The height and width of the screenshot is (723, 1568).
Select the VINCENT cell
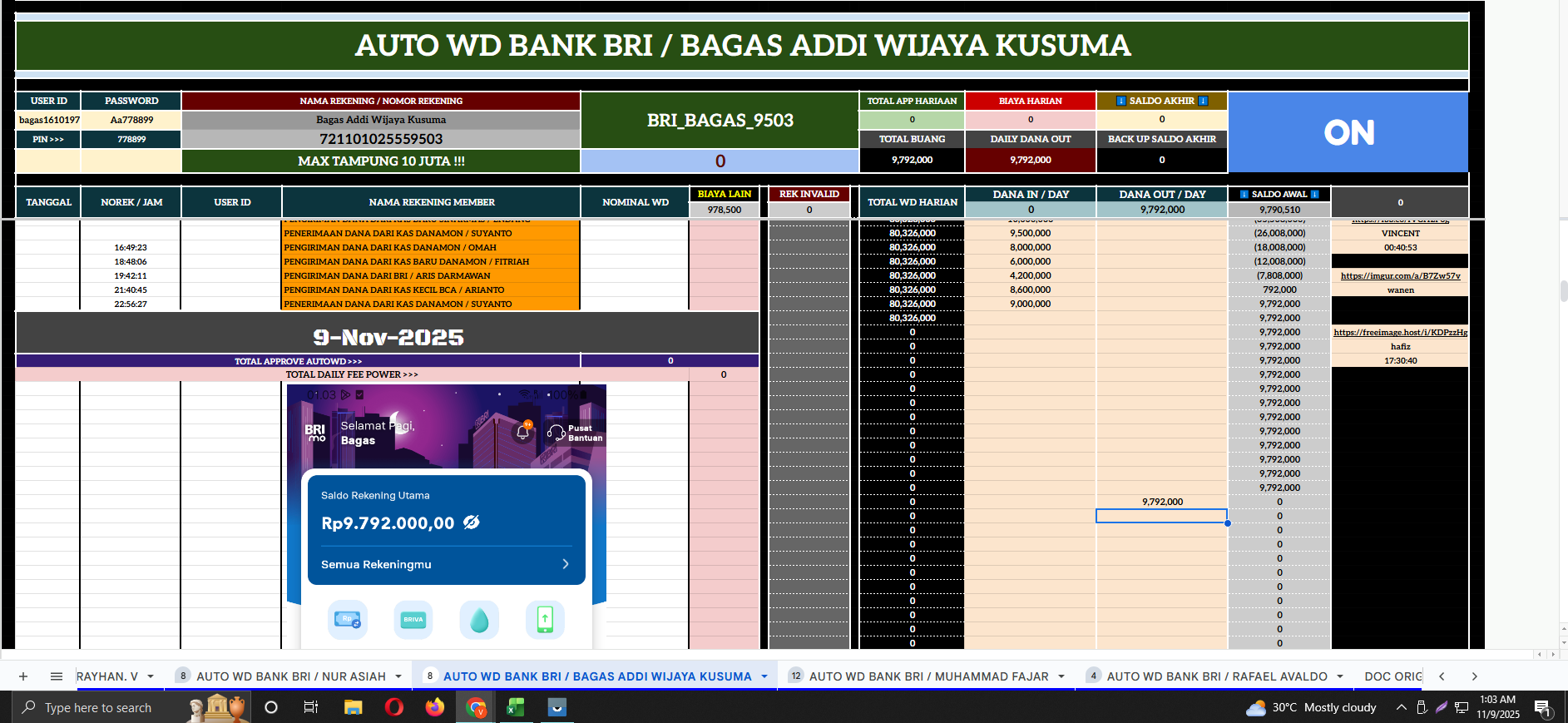[1400, 233]
